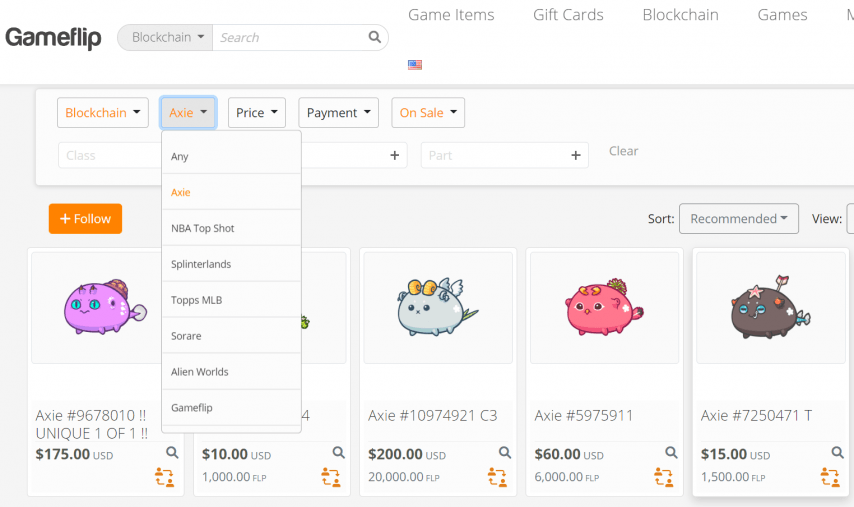
Task: Click the Part filter field
Action: pos(505,156)
